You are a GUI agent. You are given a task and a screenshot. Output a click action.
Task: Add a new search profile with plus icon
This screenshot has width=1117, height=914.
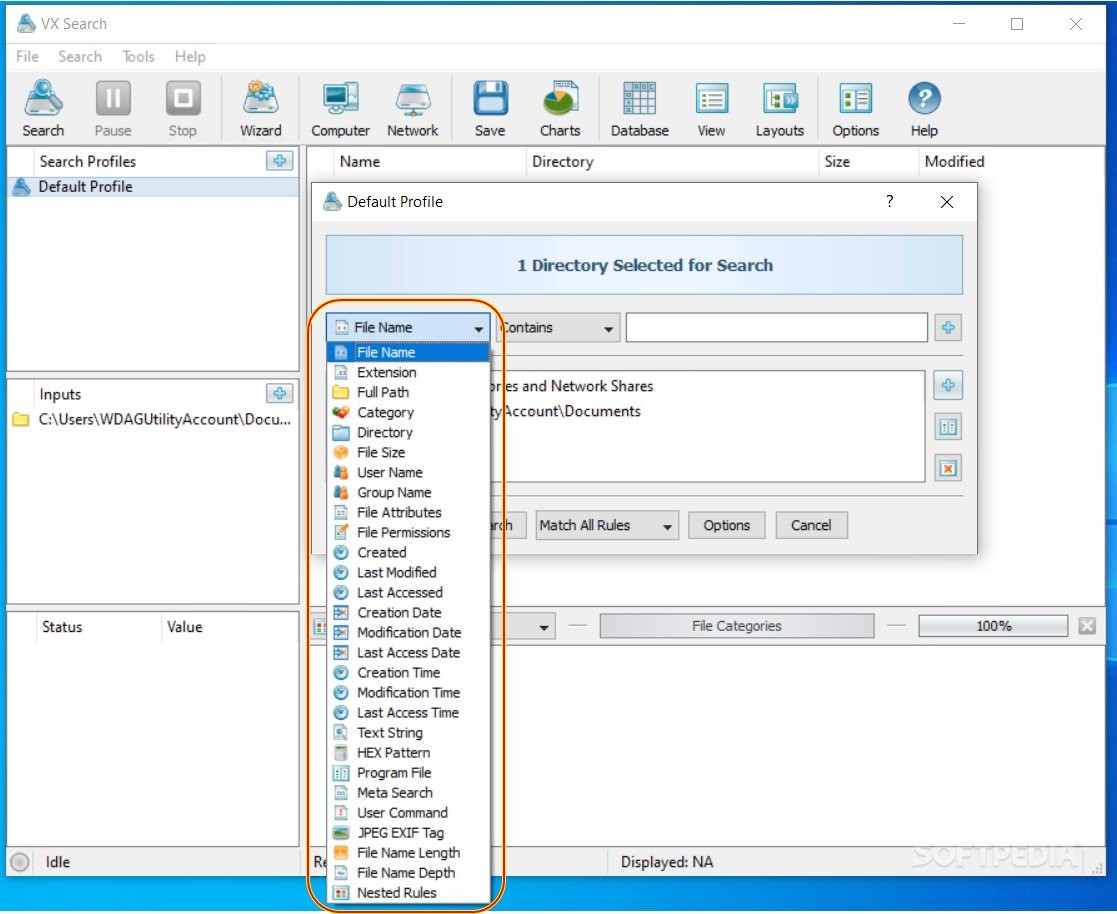[279, 161]
